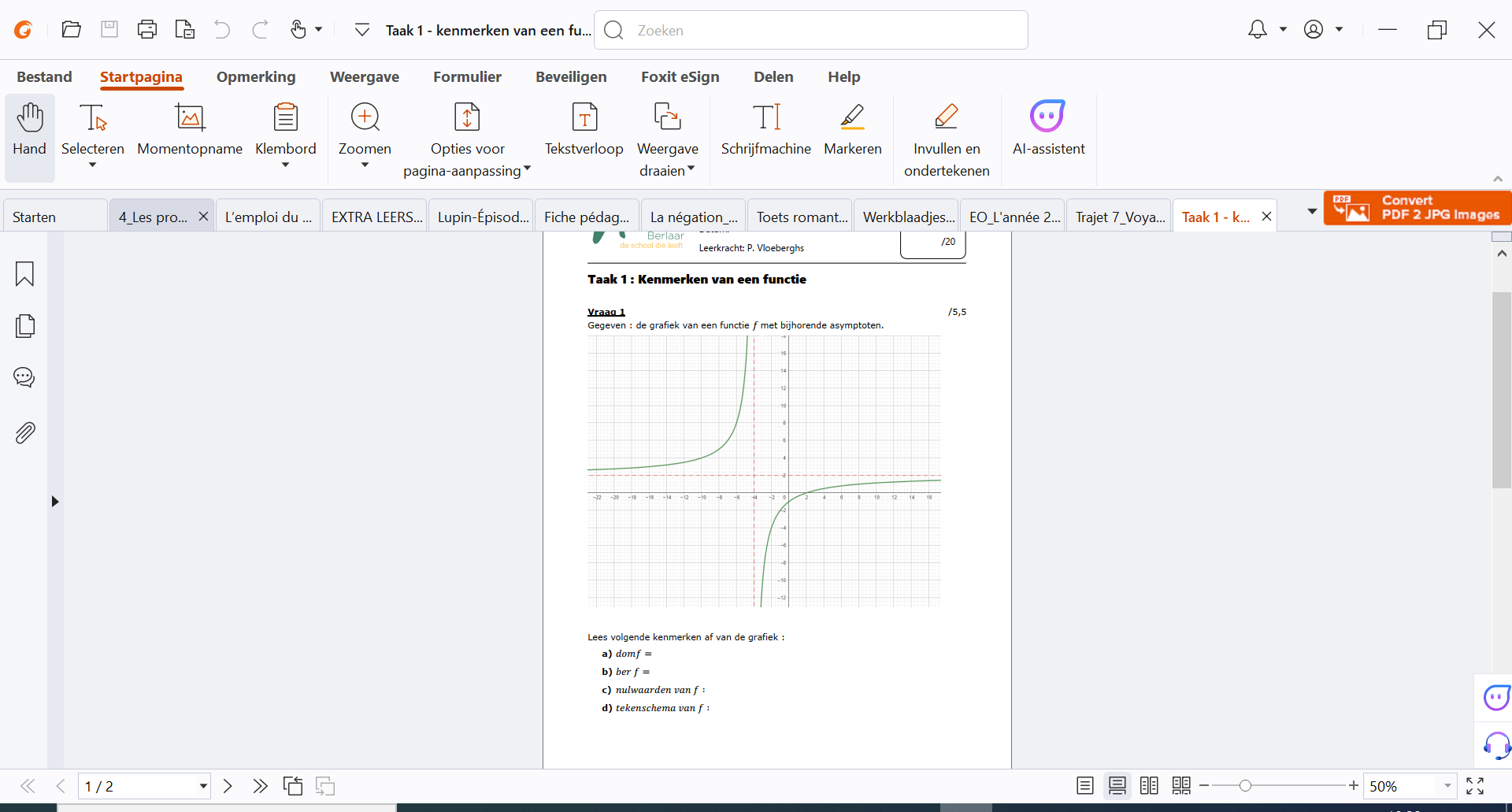
Task: Click the Open file folder icon
Action: tap(72, 30)
